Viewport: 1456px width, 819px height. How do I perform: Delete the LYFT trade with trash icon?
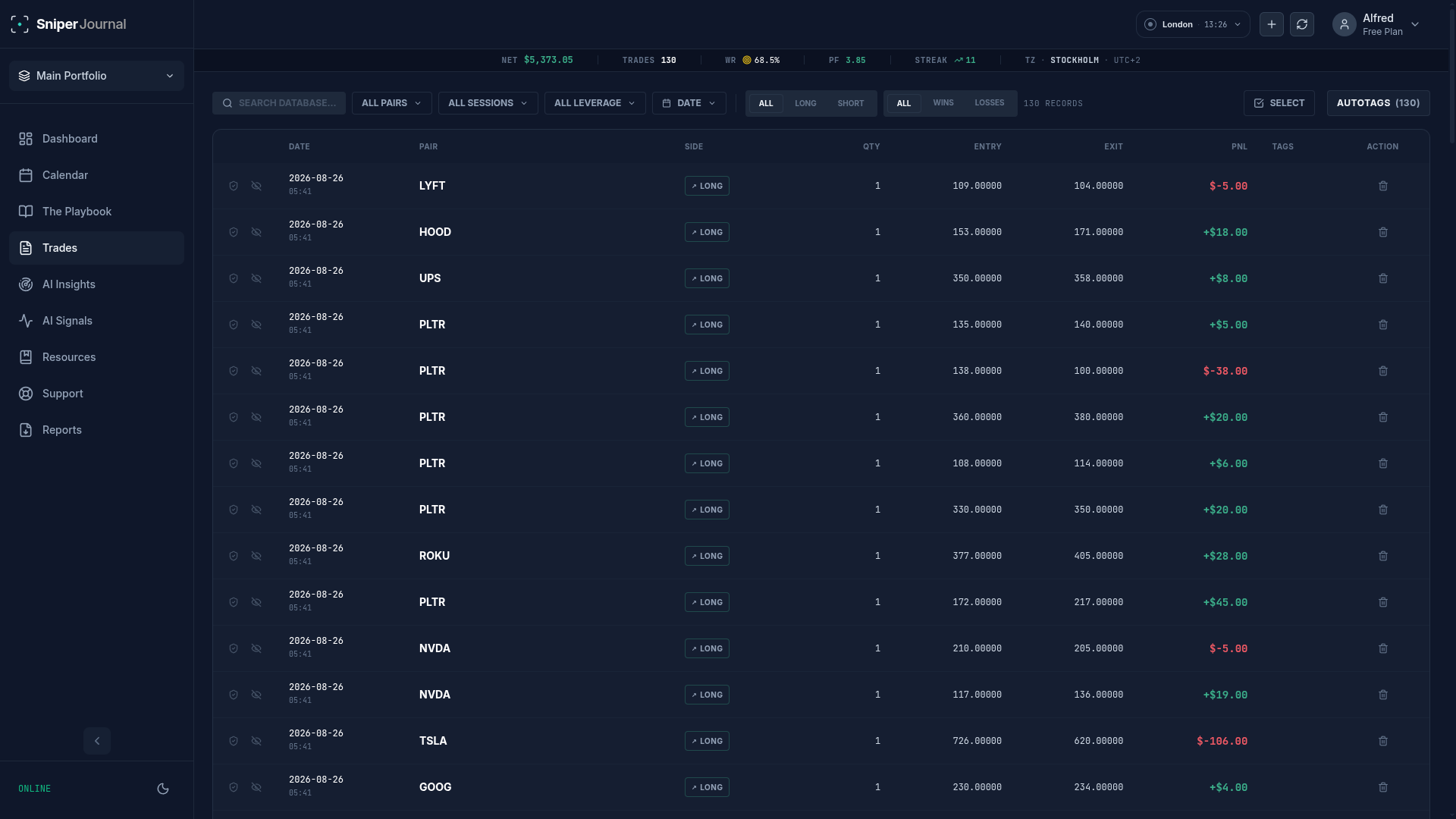1383,186
